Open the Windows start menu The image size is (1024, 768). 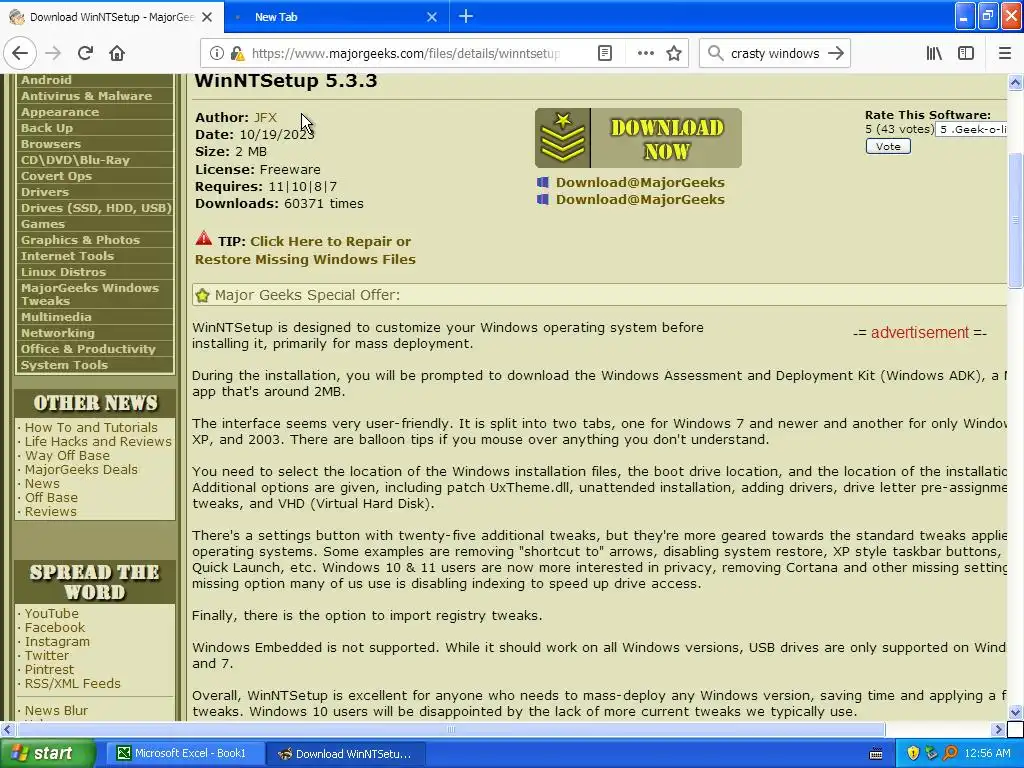[47, 754]
